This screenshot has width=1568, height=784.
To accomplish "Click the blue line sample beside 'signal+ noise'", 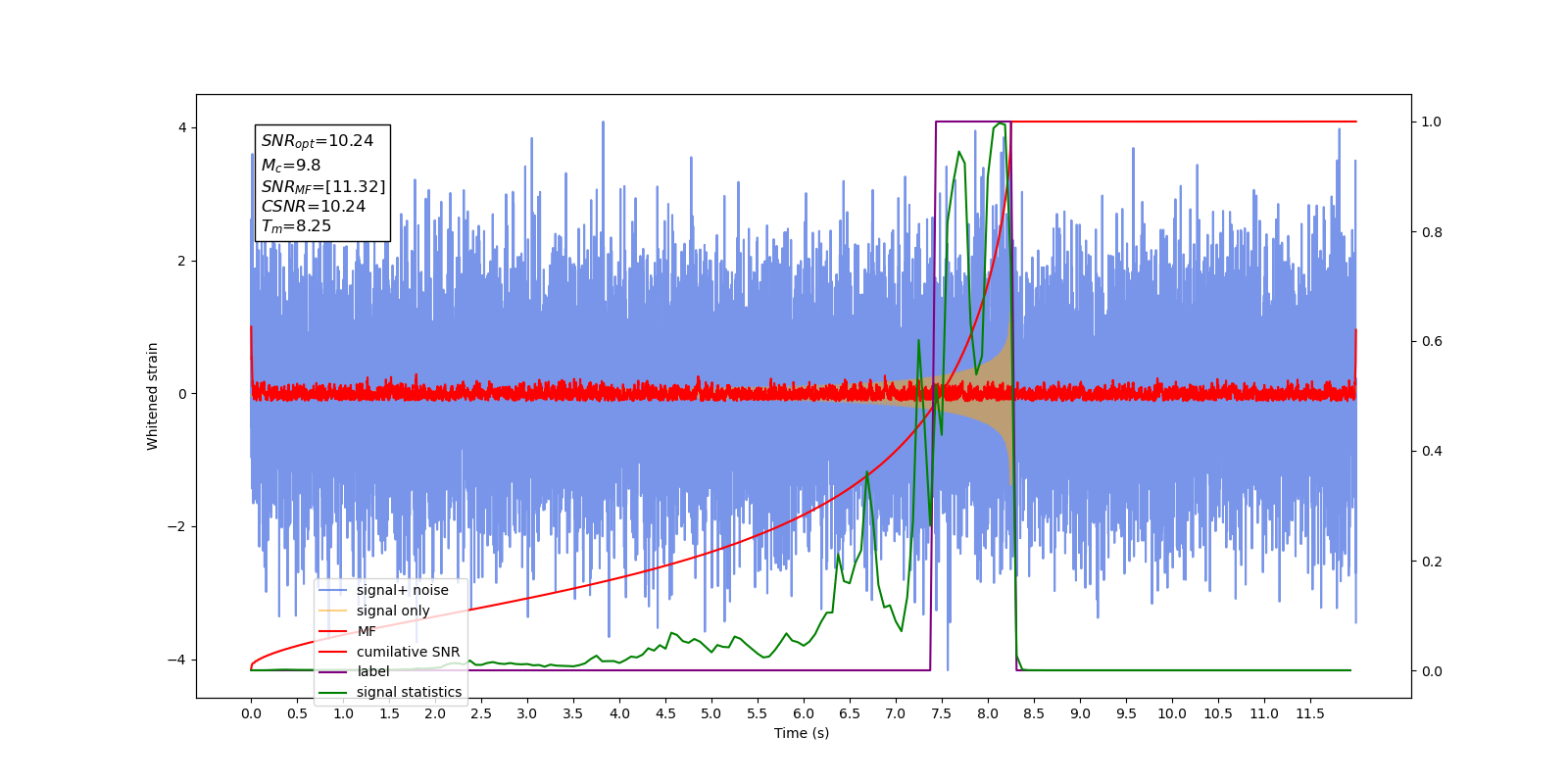I will coord(333,590).
